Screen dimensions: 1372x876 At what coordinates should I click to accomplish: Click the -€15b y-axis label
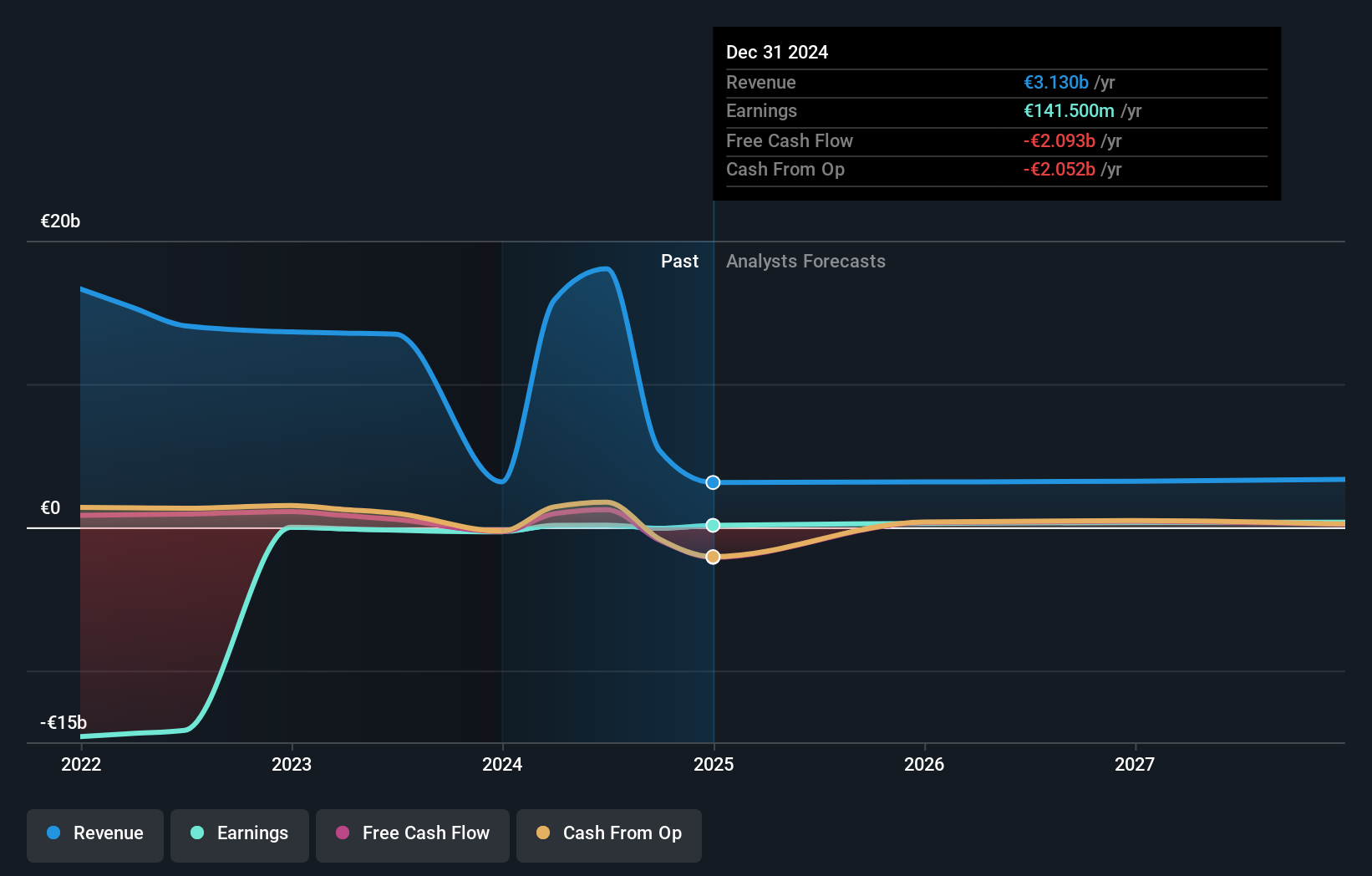tap(64, 722)
